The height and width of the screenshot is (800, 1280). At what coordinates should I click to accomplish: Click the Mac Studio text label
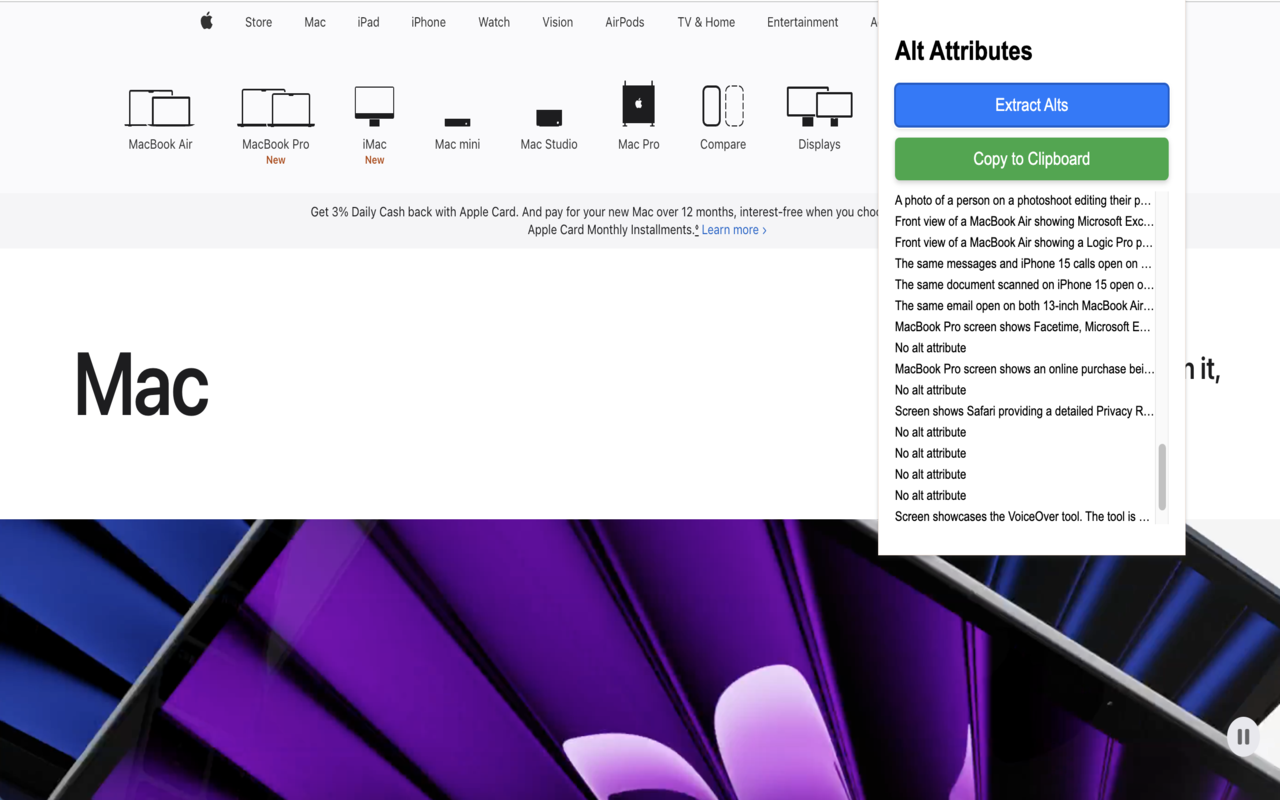click(x=549, y=144)
